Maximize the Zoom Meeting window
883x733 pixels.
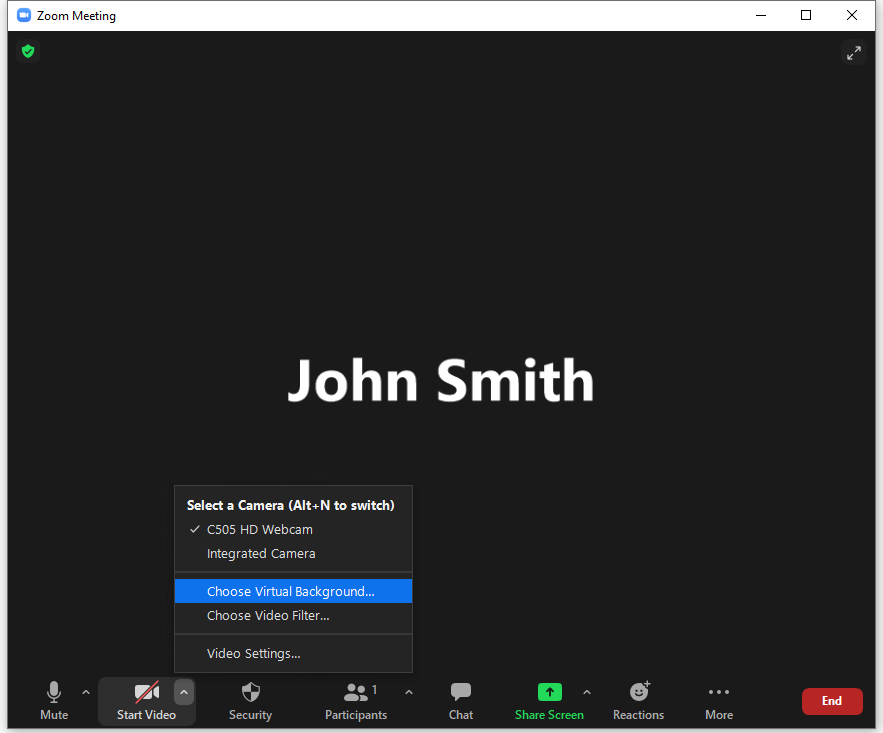806,16
